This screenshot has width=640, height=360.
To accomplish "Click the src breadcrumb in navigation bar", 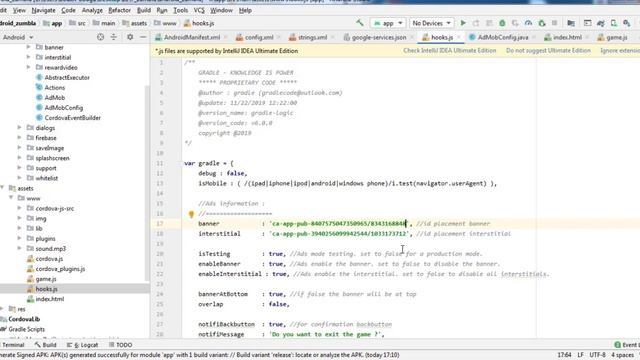I will [78, 23].
